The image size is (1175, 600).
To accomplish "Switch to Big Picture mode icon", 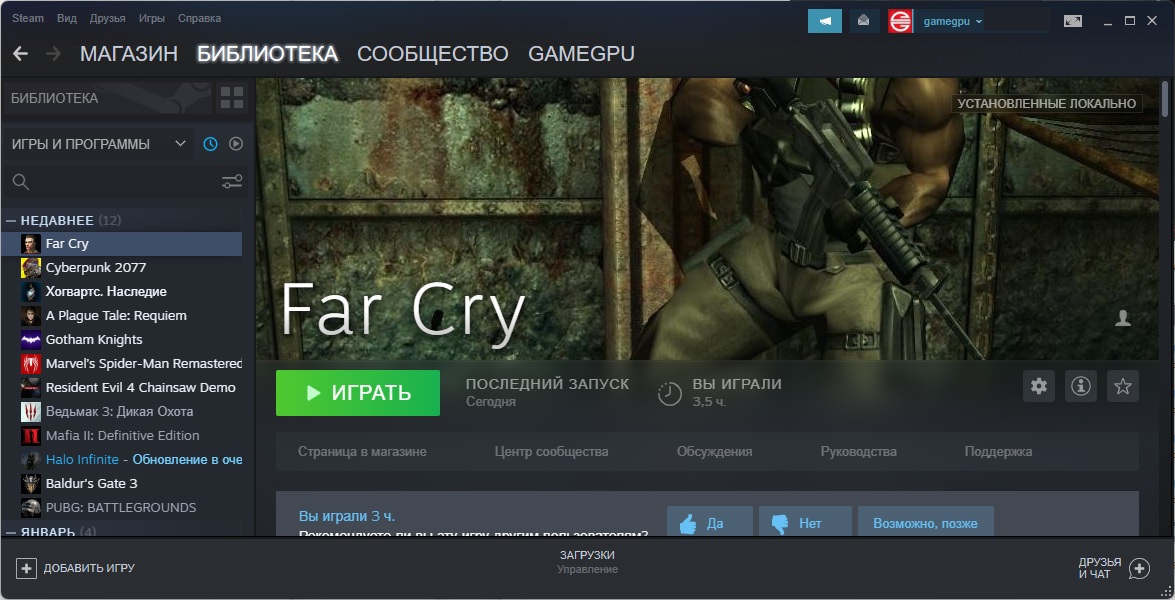I will (x=1073, y=21).
